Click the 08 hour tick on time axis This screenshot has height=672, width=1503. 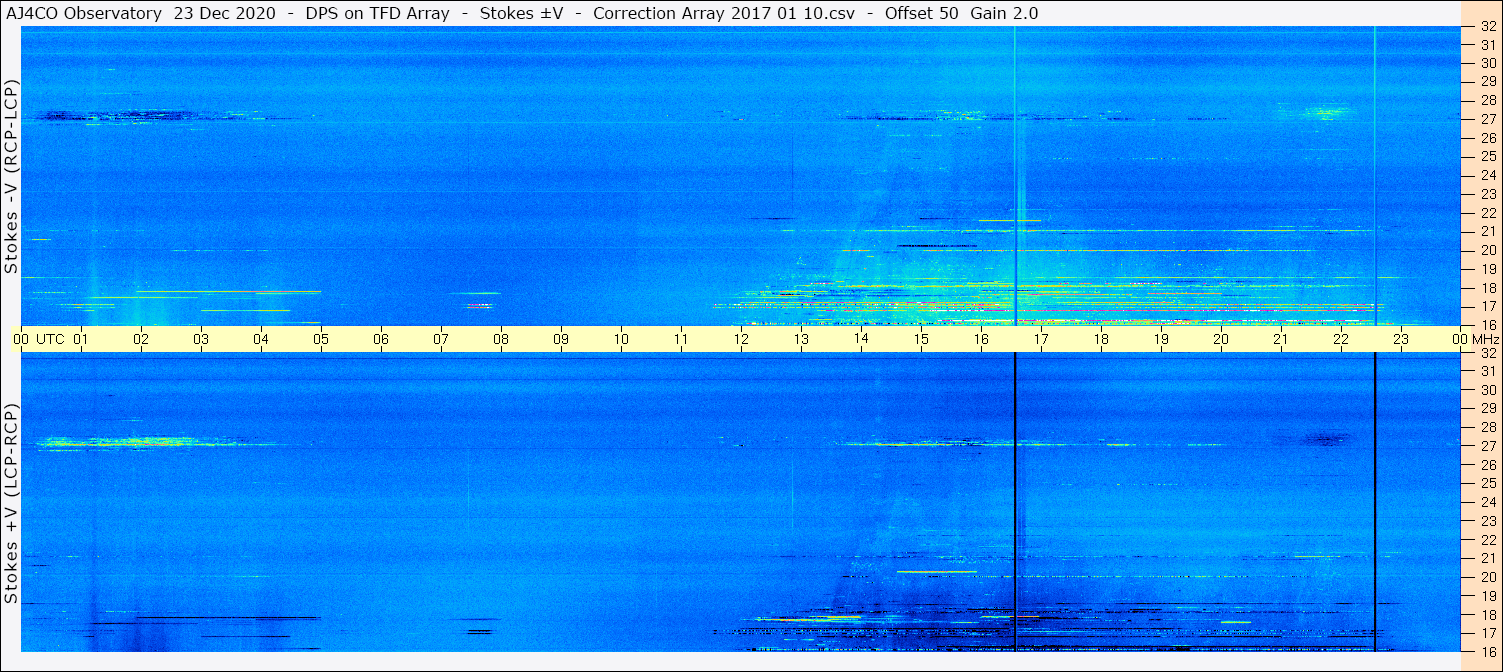(x=501, y=339)
